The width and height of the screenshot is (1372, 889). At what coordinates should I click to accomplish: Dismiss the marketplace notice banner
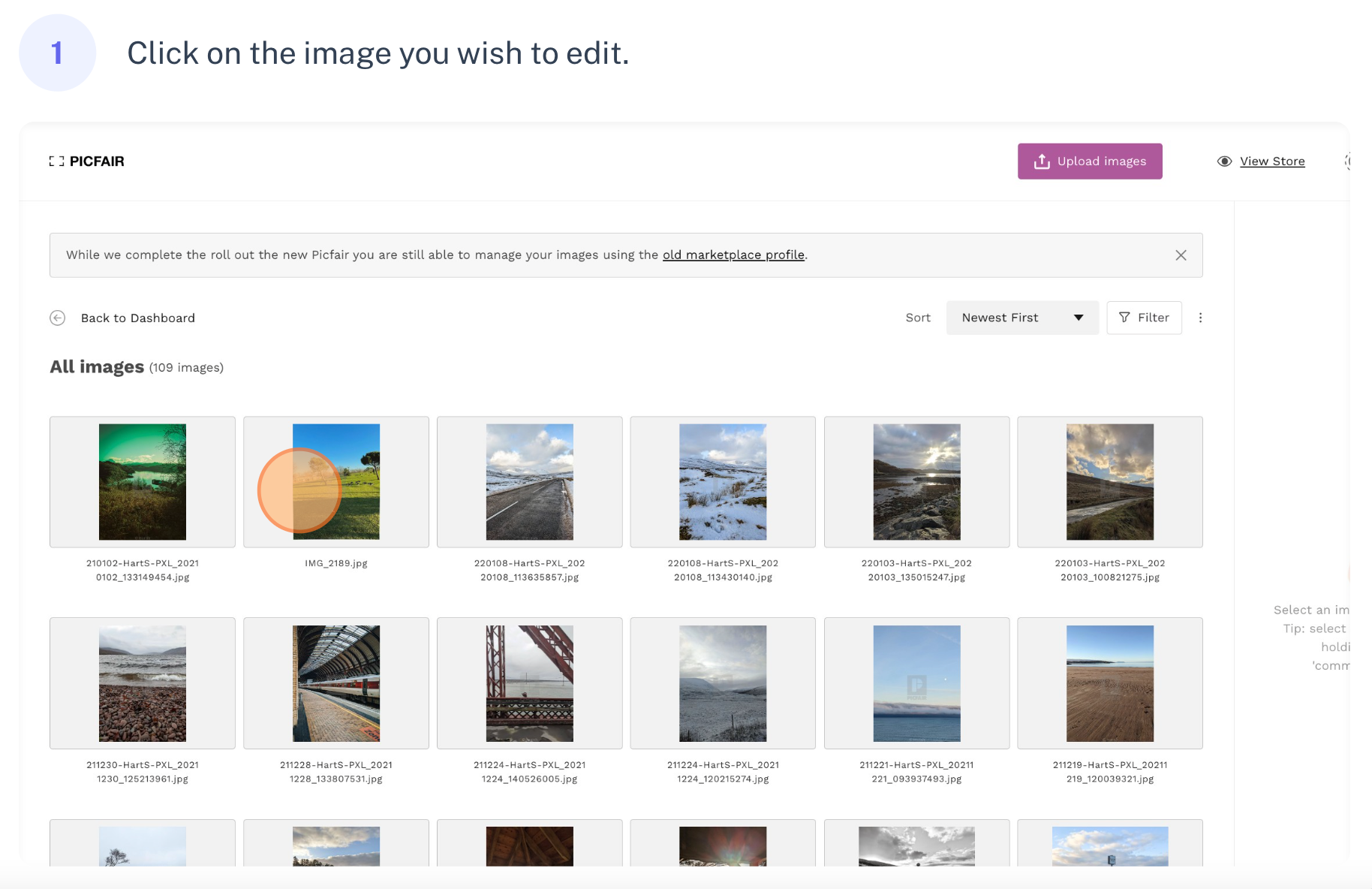tap(1180, 255)
